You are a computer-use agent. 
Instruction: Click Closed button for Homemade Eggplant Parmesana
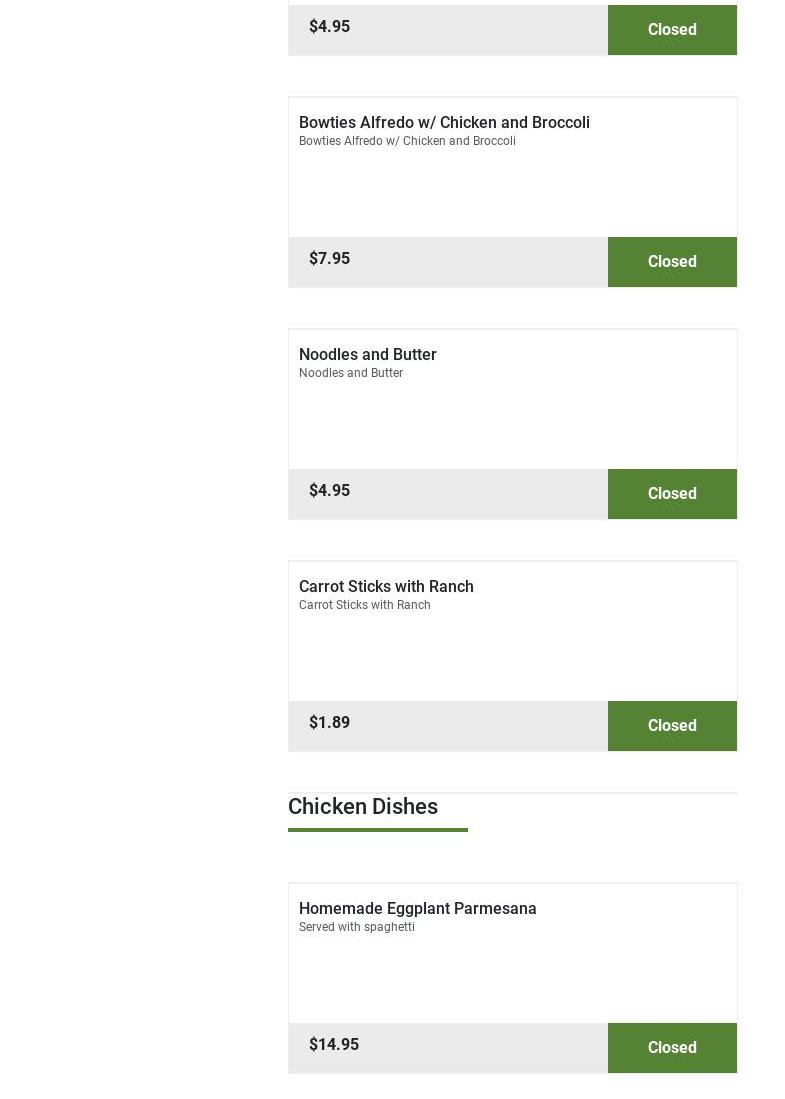672,1048
